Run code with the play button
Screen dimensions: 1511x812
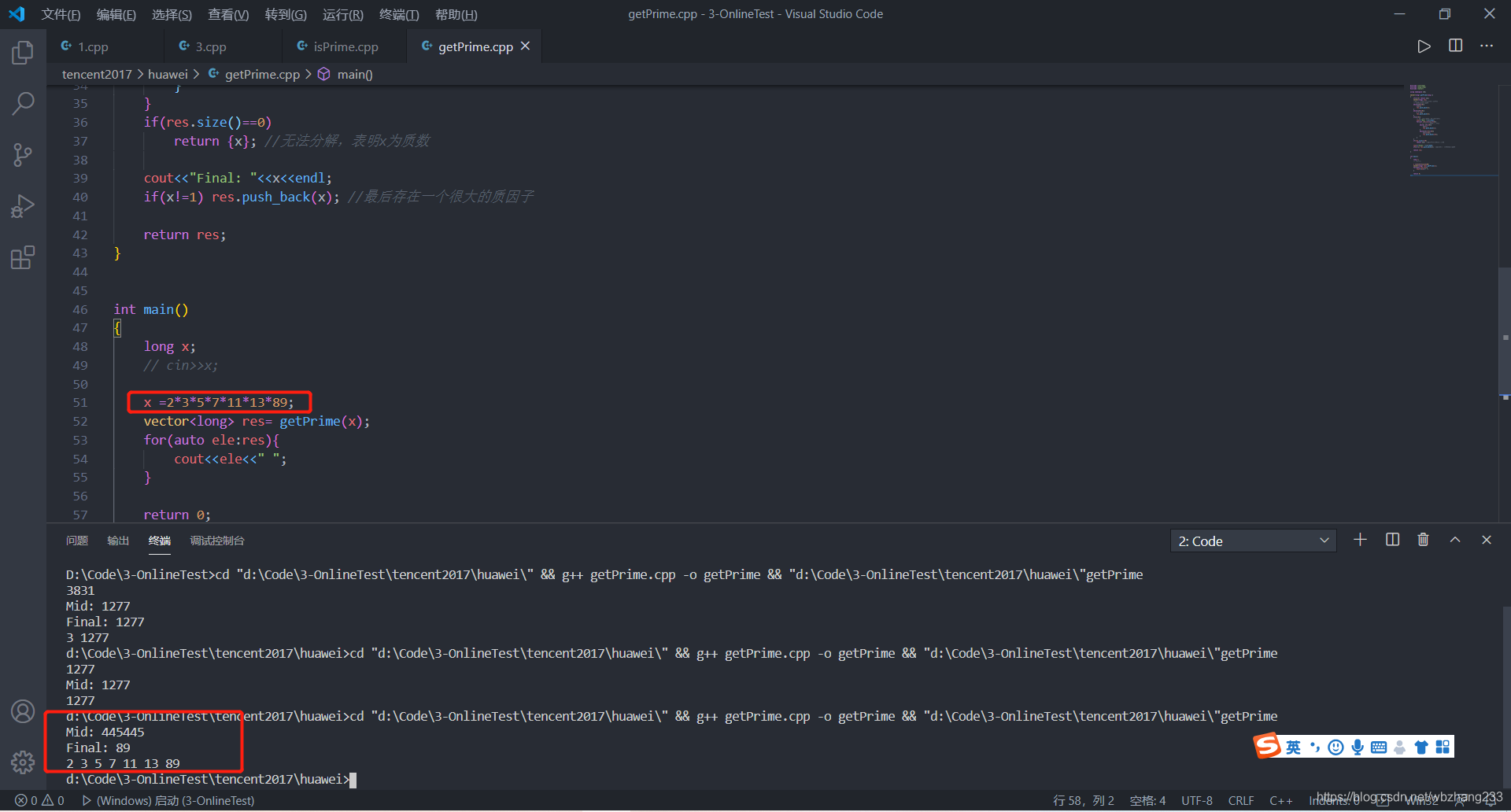pyautogui.click(x=1424, y=46)
